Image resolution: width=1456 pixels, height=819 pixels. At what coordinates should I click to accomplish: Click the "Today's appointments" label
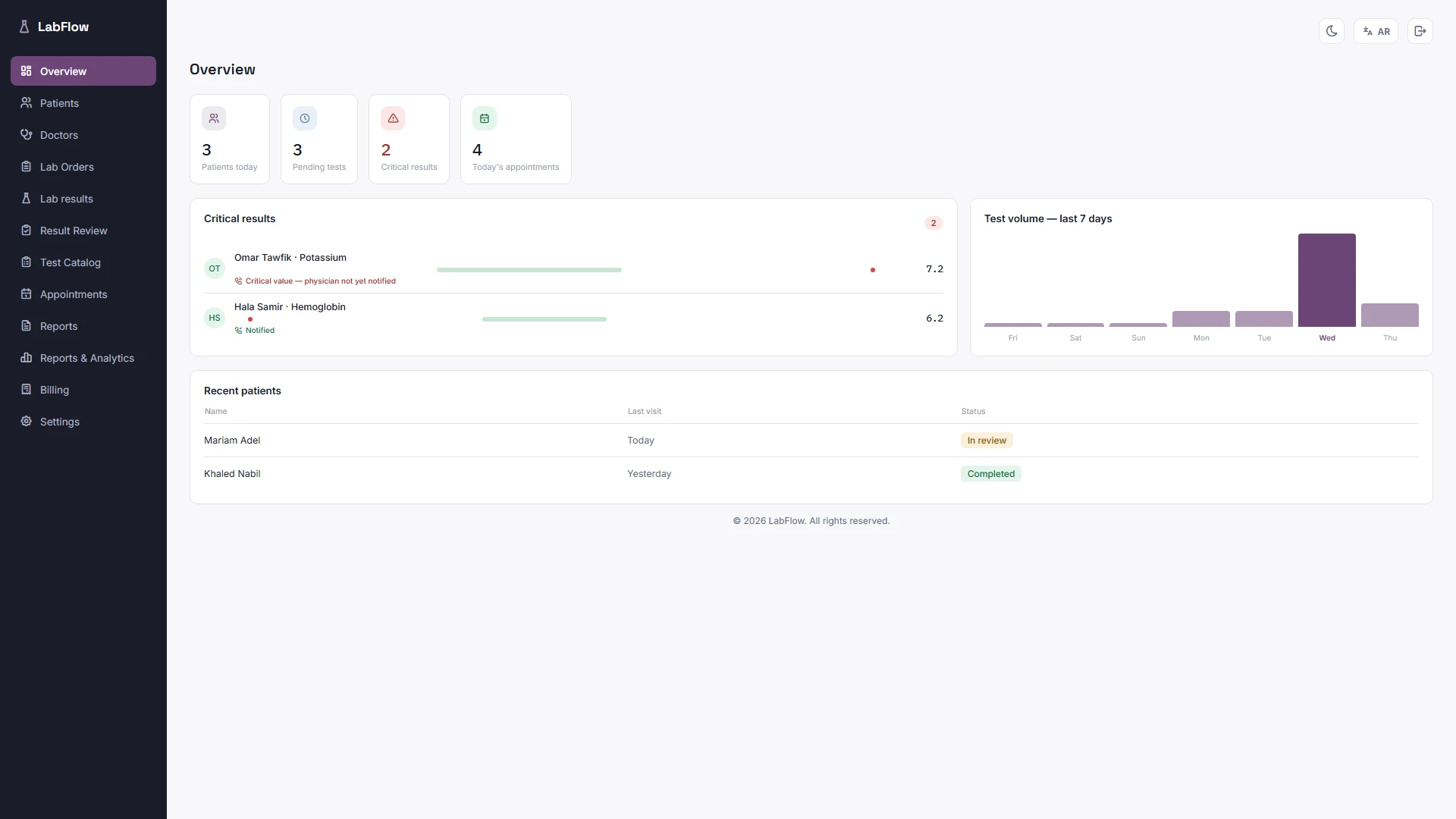tap(516, 167)
